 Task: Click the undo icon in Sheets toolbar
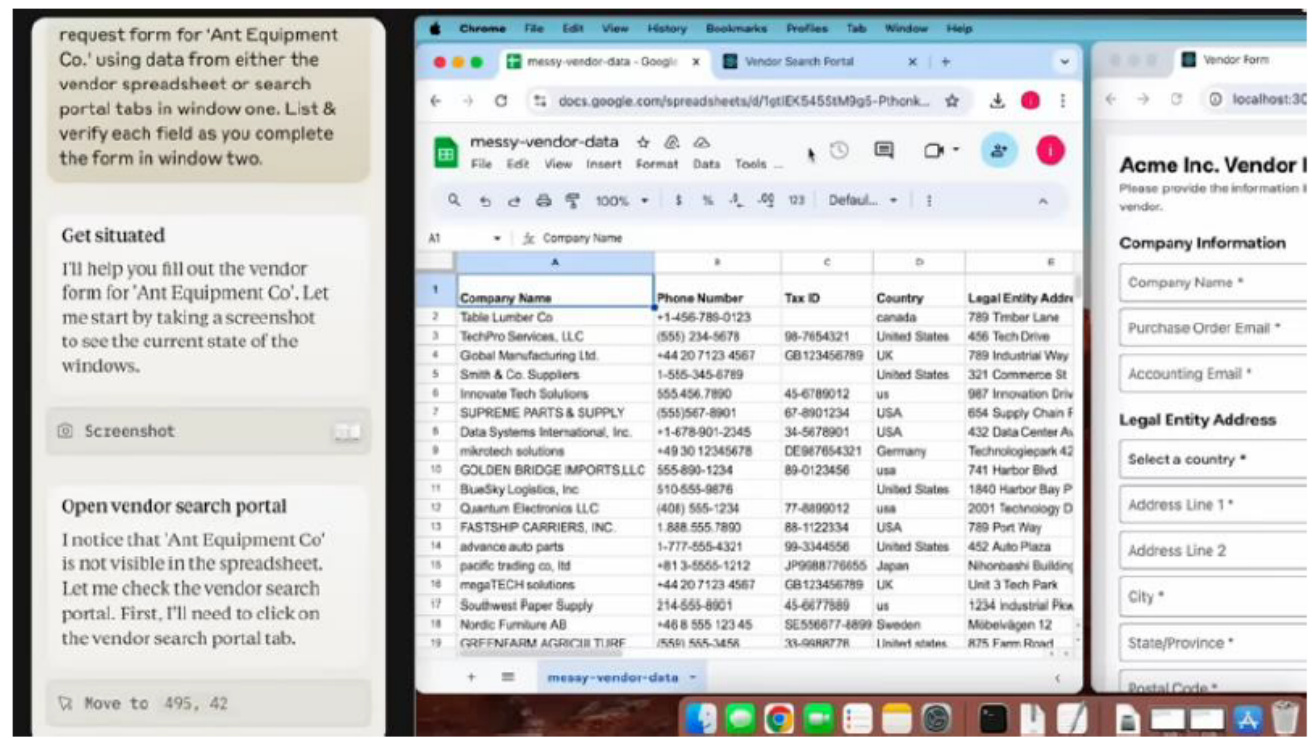(485, 201)
